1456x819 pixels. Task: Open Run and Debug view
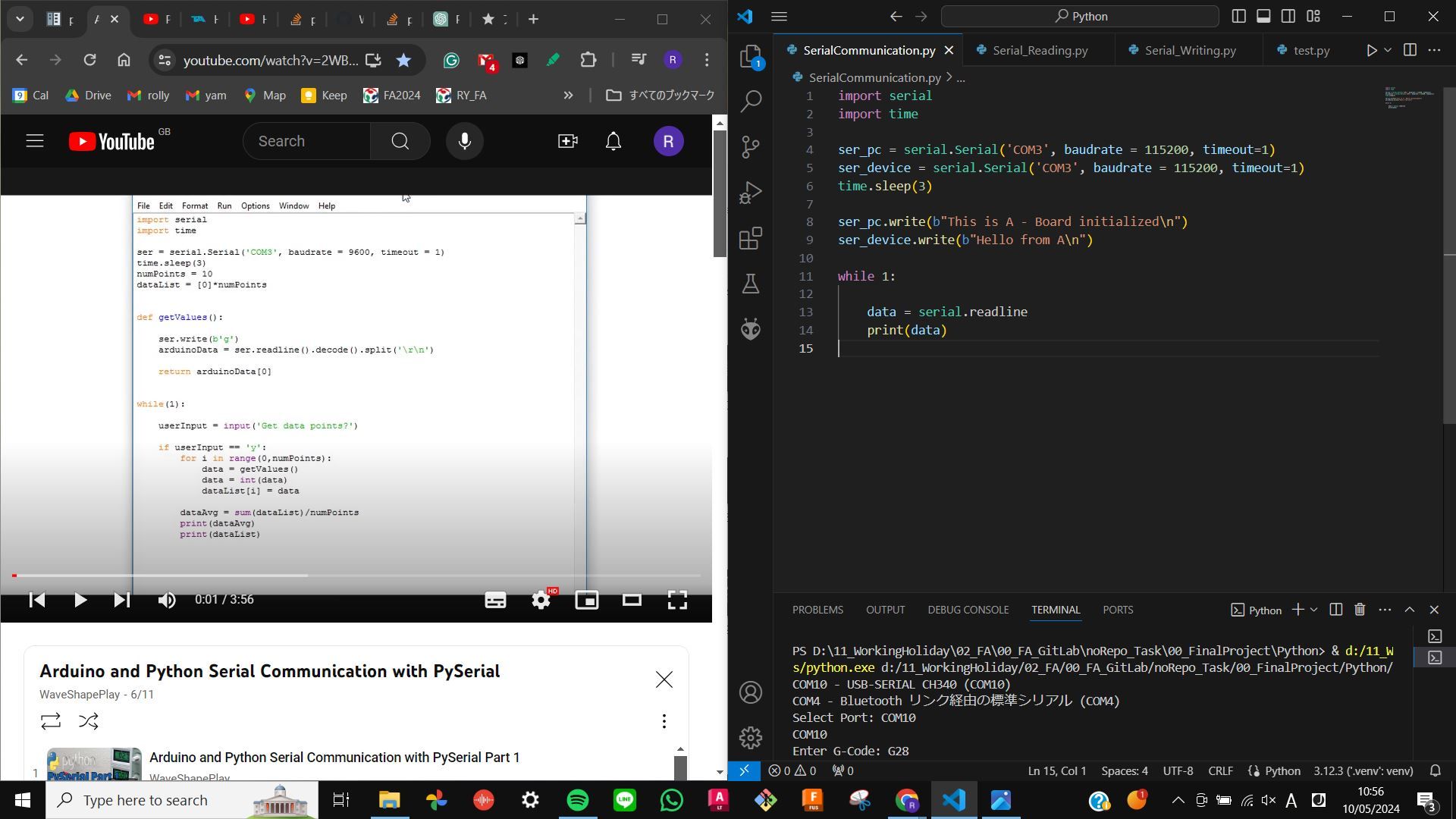(x=751, y=193)
